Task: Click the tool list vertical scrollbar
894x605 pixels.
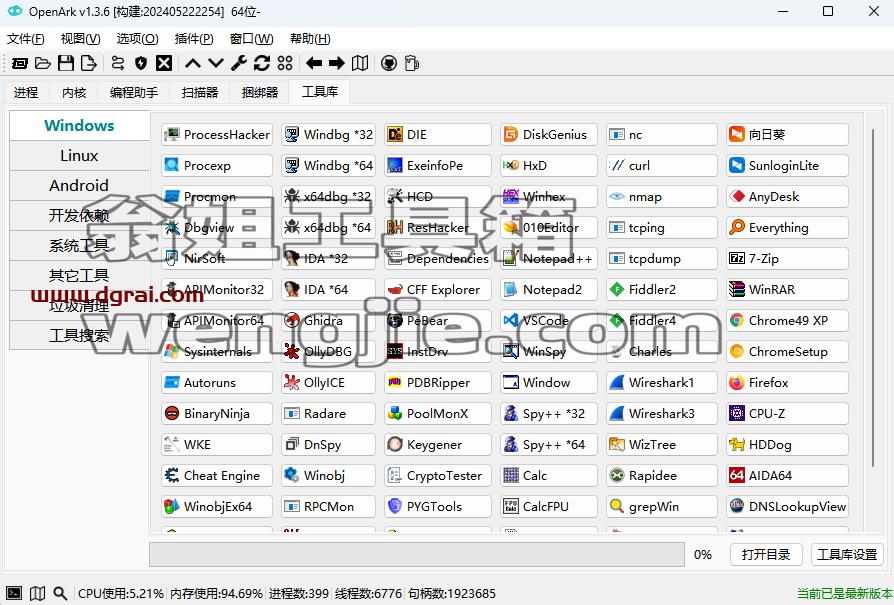Action: pos(873,297)
